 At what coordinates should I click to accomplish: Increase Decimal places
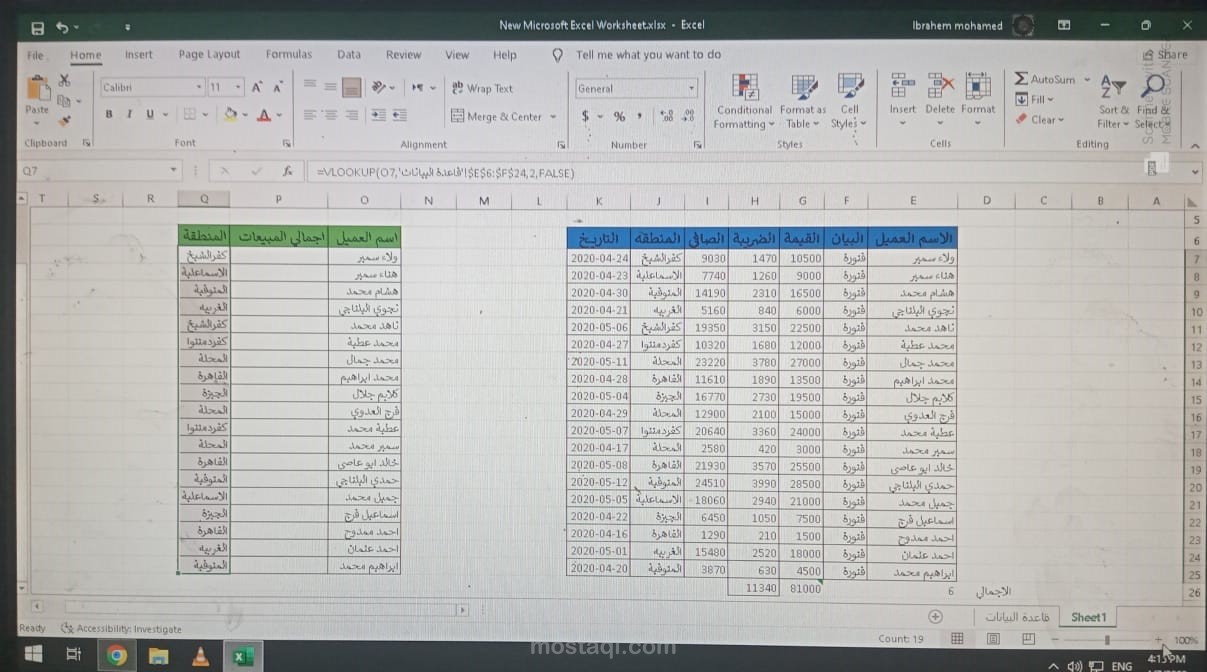coord(667,116)
